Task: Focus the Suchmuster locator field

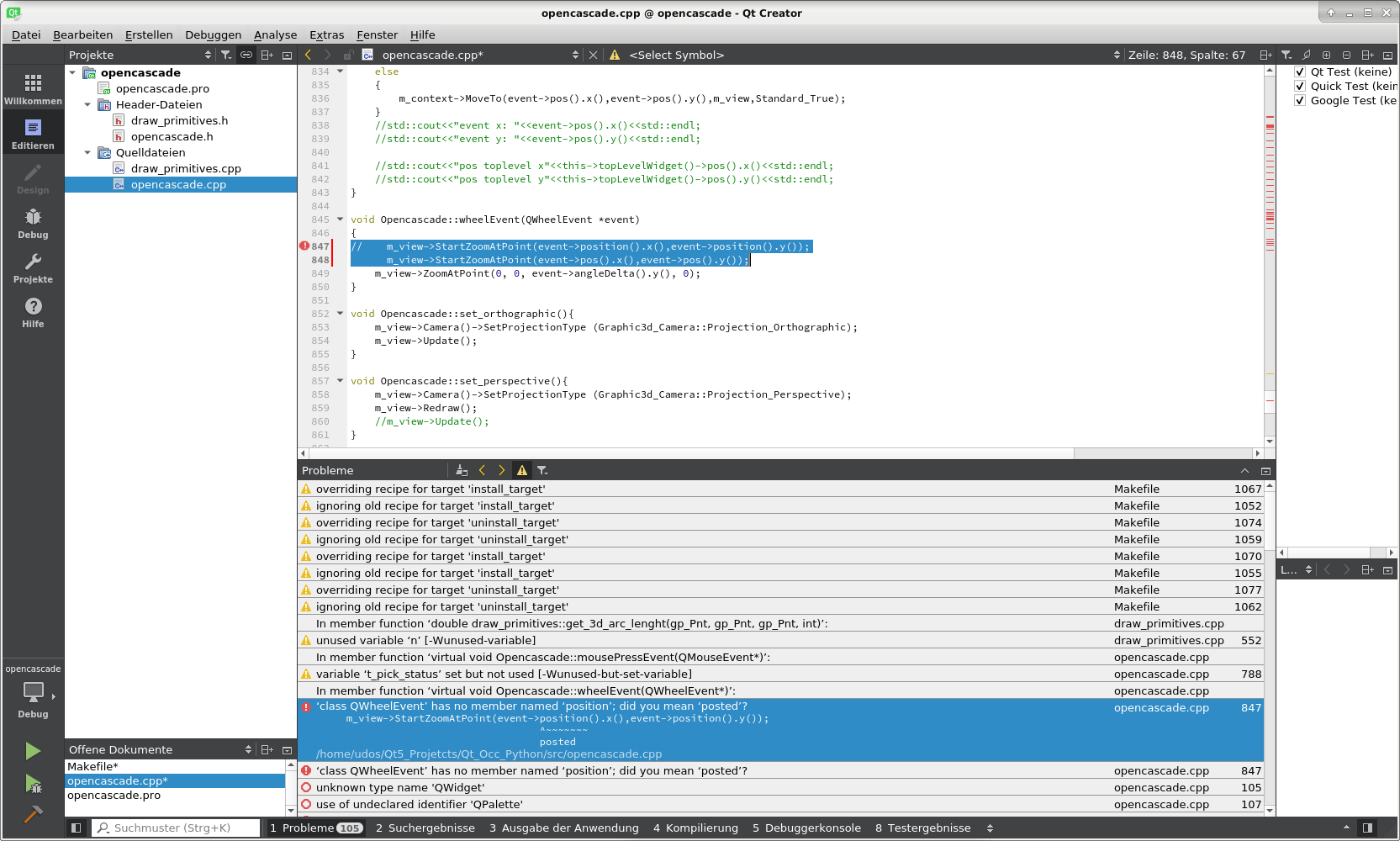Action: coord(176,828)
